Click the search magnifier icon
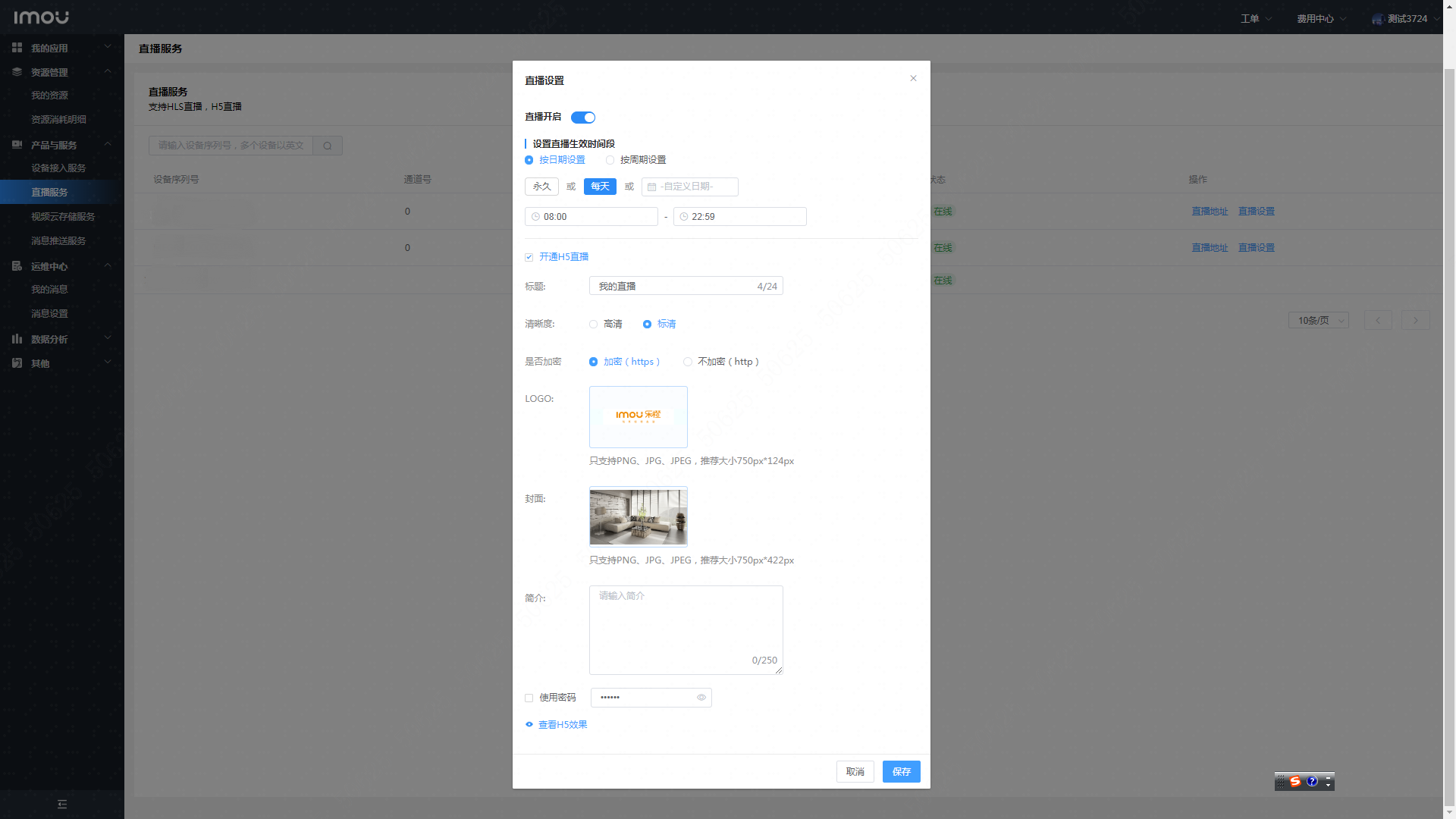The width and height of the screenshot is (1456, 819). tap(328, 146)
